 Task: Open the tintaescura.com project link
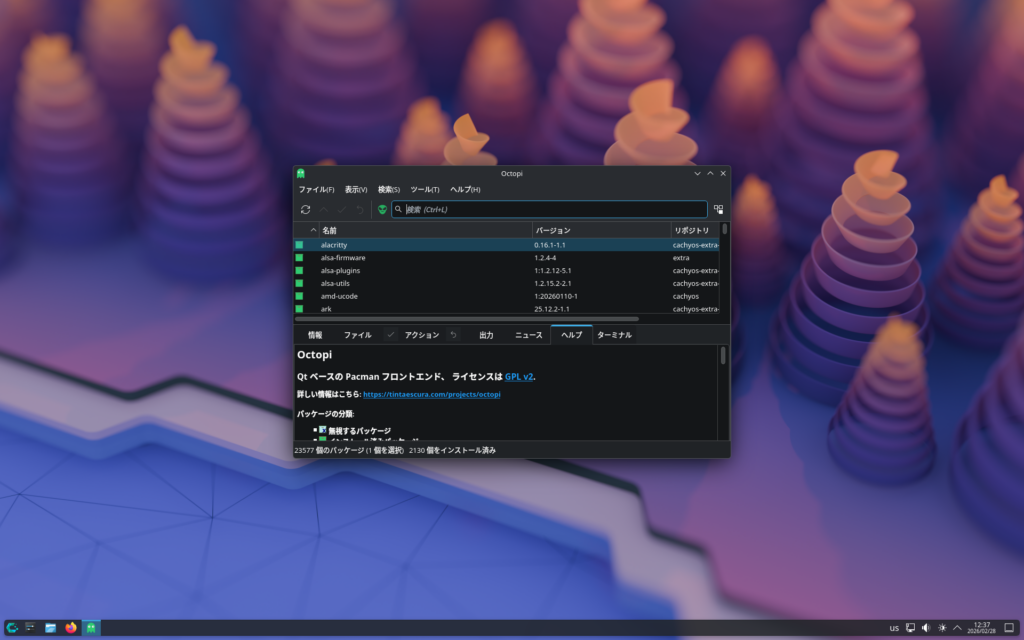(431, 395)
